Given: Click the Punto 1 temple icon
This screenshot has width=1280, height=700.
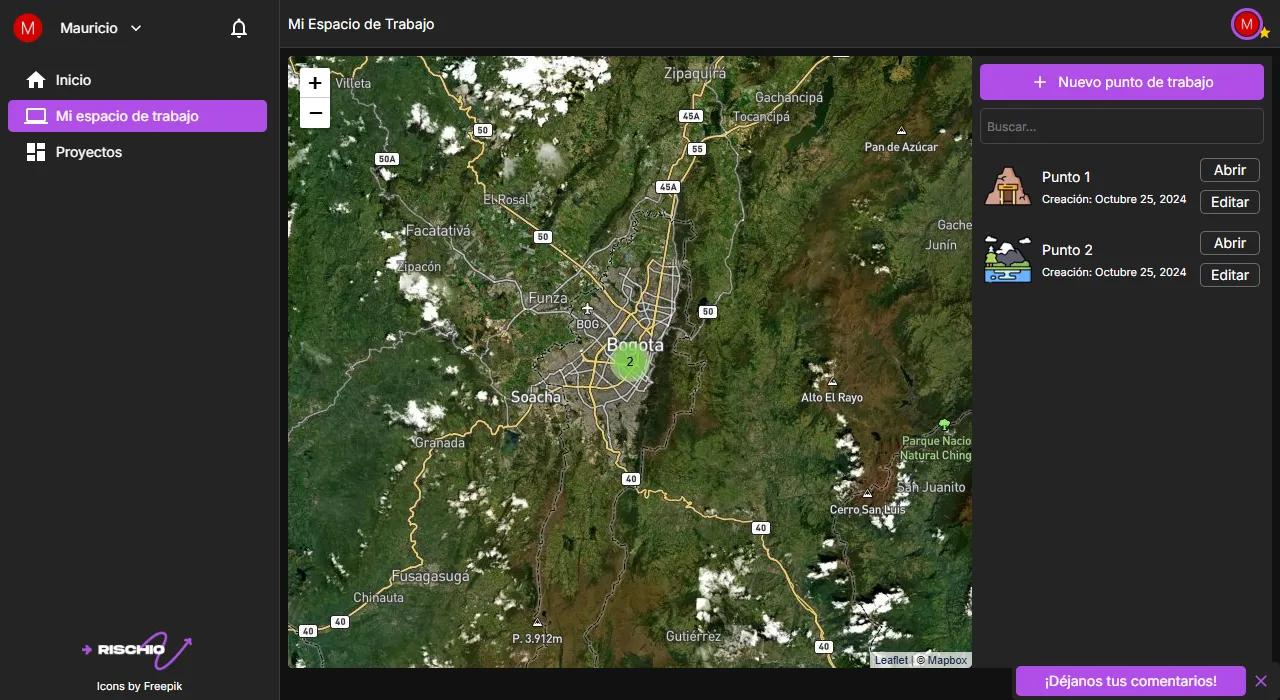Looking at the screenshot, I should (1007, 186).
